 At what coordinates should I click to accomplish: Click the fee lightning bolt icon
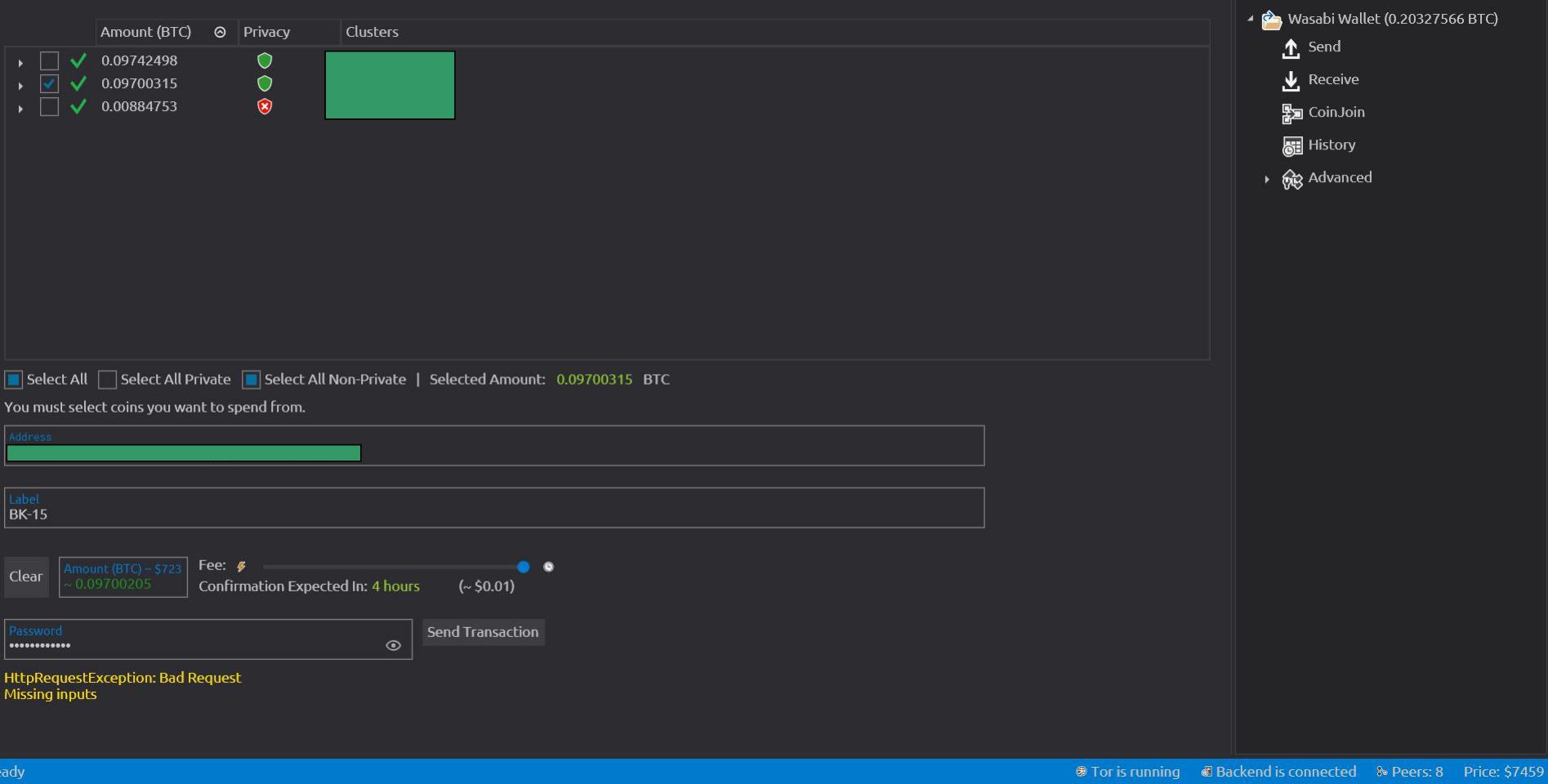pyautogui.click(x=241, y=566)
